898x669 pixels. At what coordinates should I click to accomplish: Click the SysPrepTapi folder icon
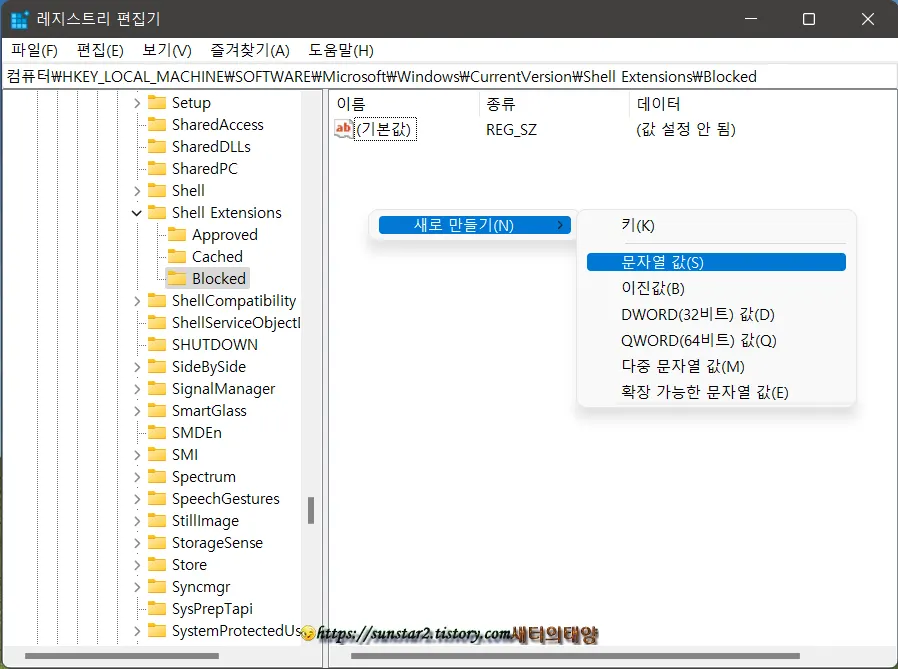156,608
